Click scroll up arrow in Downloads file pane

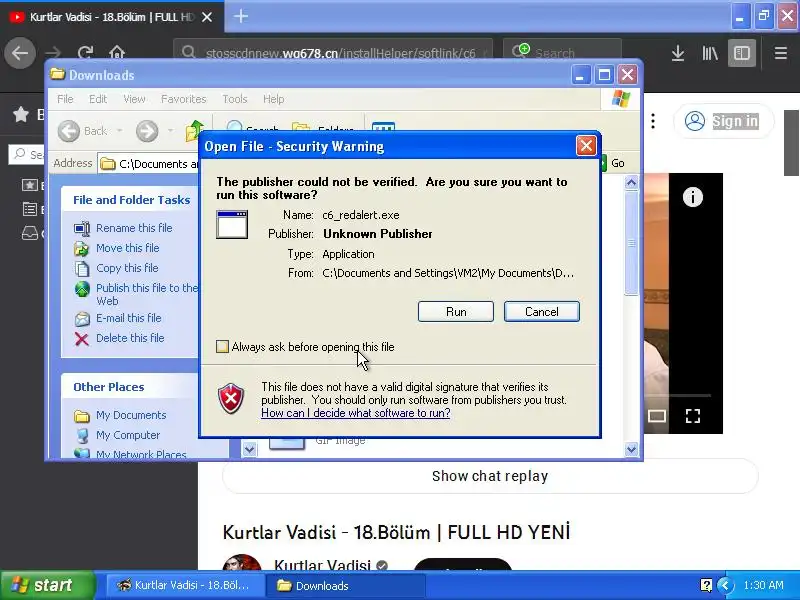631,182
